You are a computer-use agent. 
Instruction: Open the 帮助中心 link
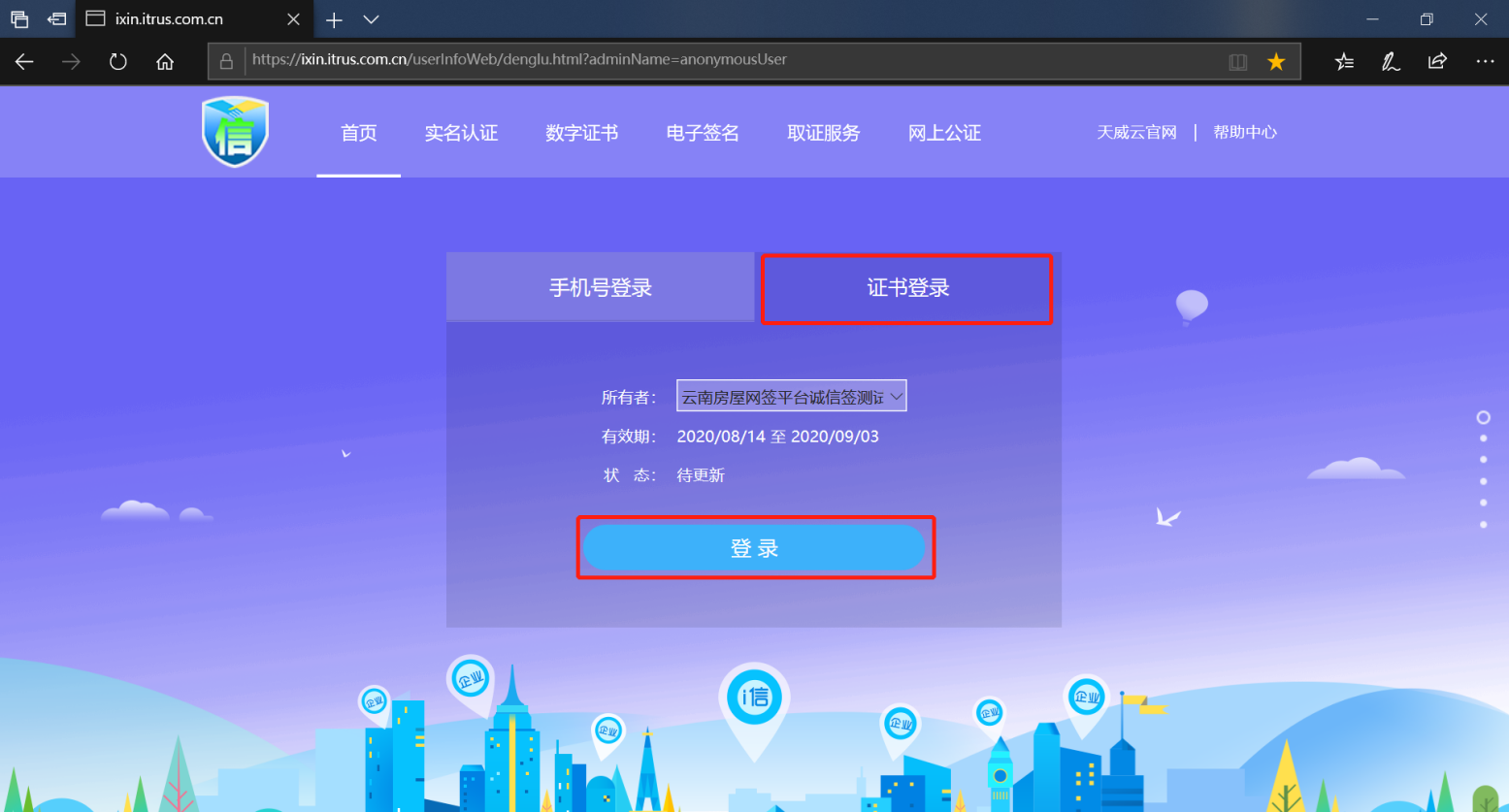pos(1245,132)
